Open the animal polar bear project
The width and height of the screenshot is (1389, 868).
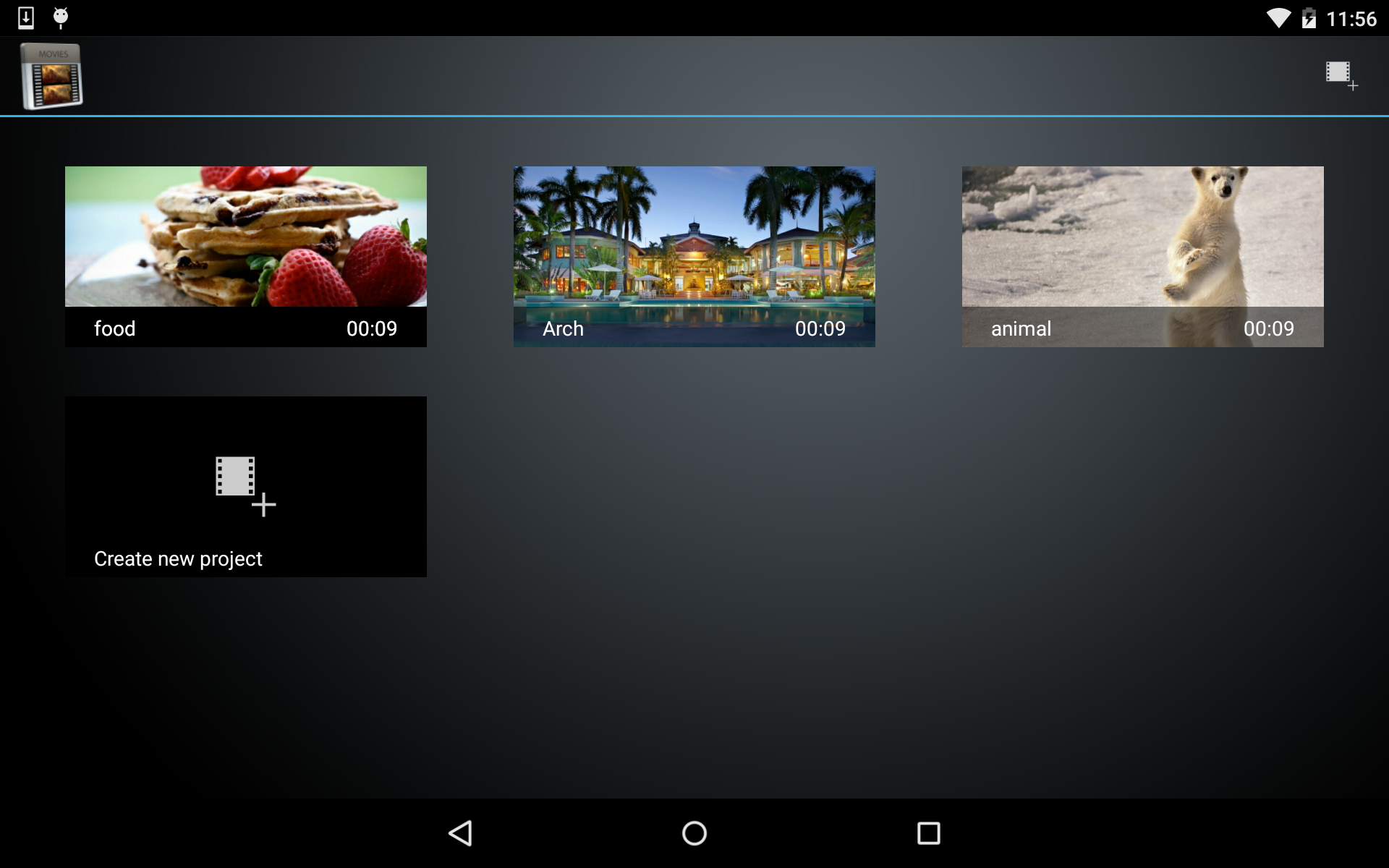point(1142,237)
